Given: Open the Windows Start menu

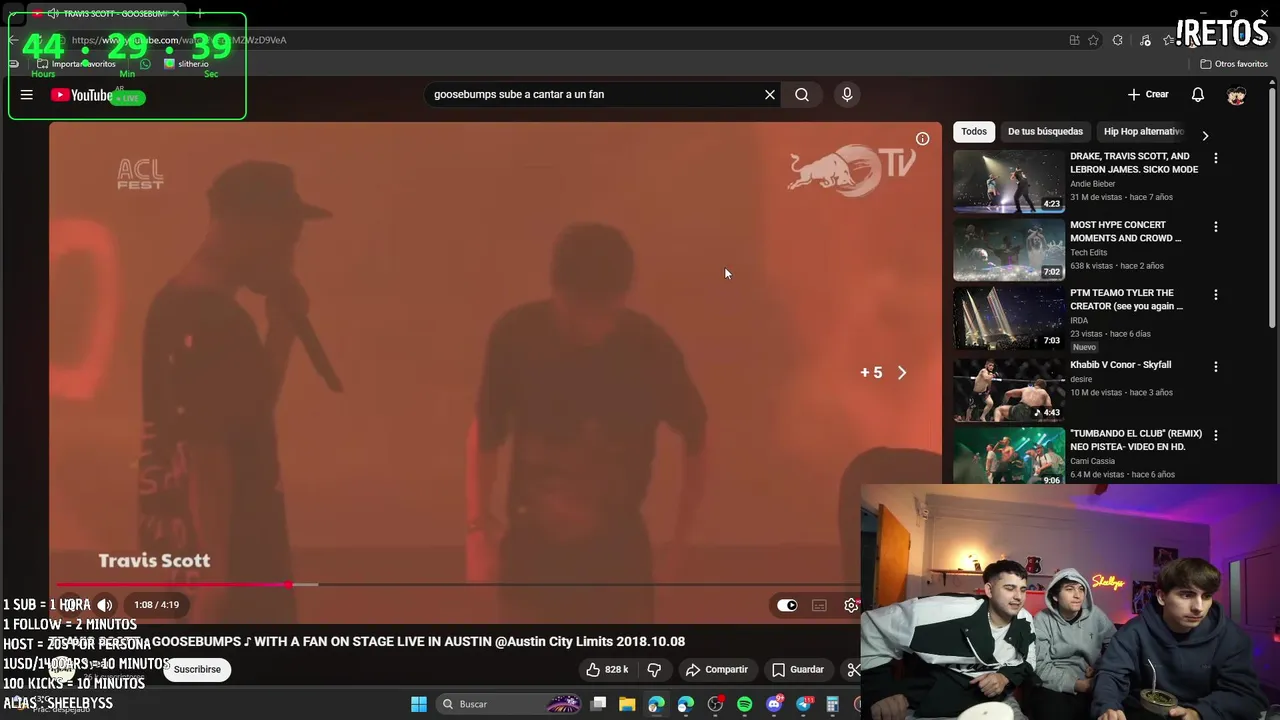Looking at the screenshot, I should tap(419, 704).
